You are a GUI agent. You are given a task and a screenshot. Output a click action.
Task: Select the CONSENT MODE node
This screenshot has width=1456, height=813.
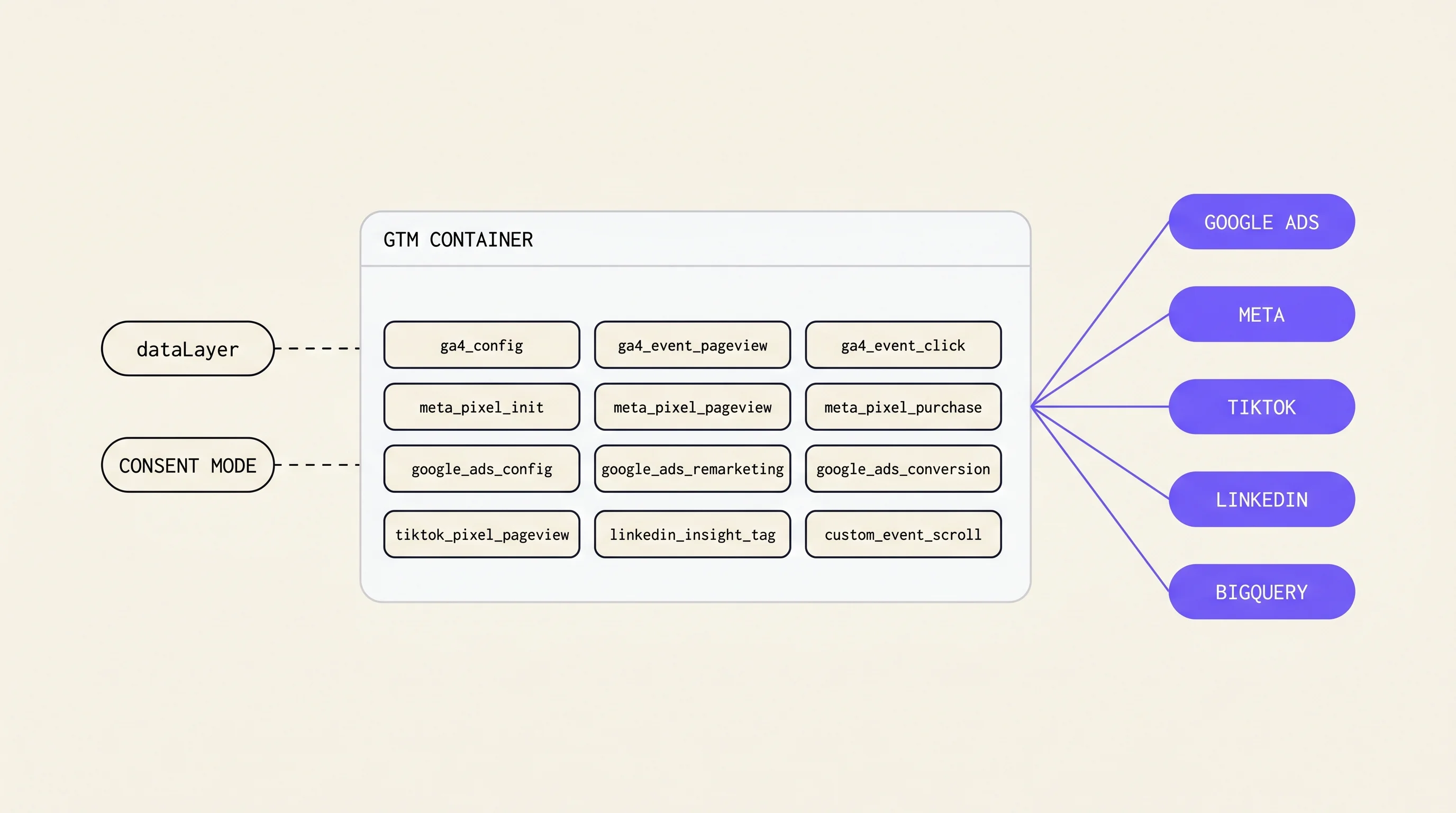coord(188,465)
